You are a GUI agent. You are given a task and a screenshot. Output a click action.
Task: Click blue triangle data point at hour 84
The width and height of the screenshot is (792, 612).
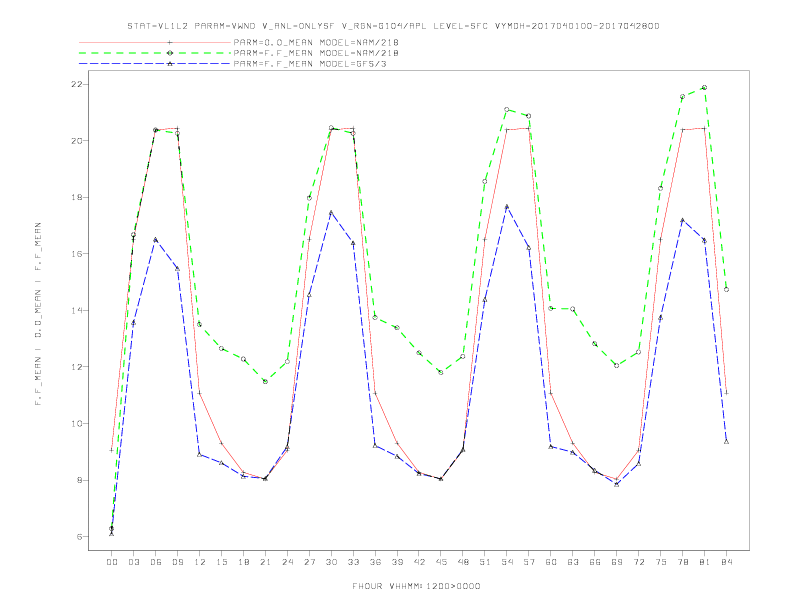point(726,441)
